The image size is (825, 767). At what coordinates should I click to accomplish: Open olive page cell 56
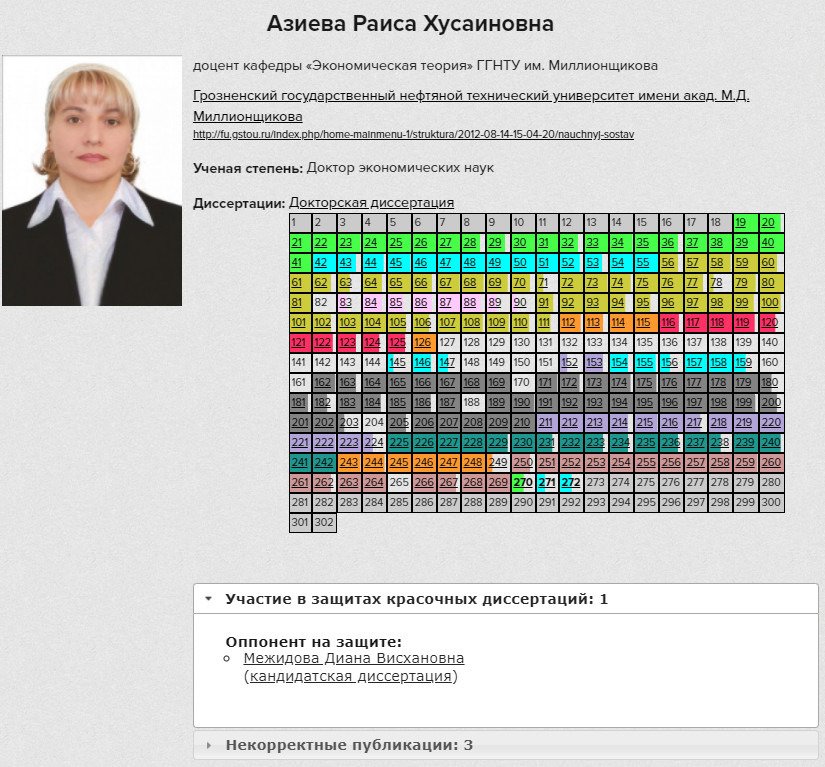click(671, 263)
